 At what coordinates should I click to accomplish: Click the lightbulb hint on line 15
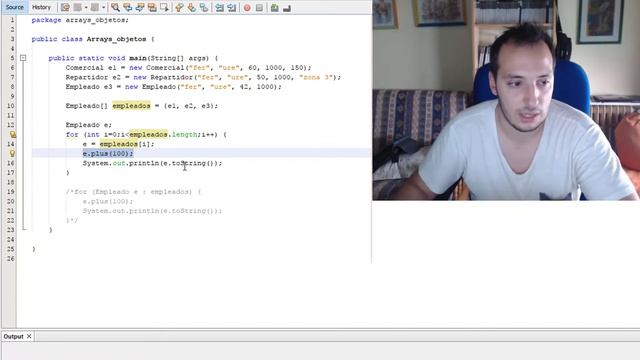(12, 153)
